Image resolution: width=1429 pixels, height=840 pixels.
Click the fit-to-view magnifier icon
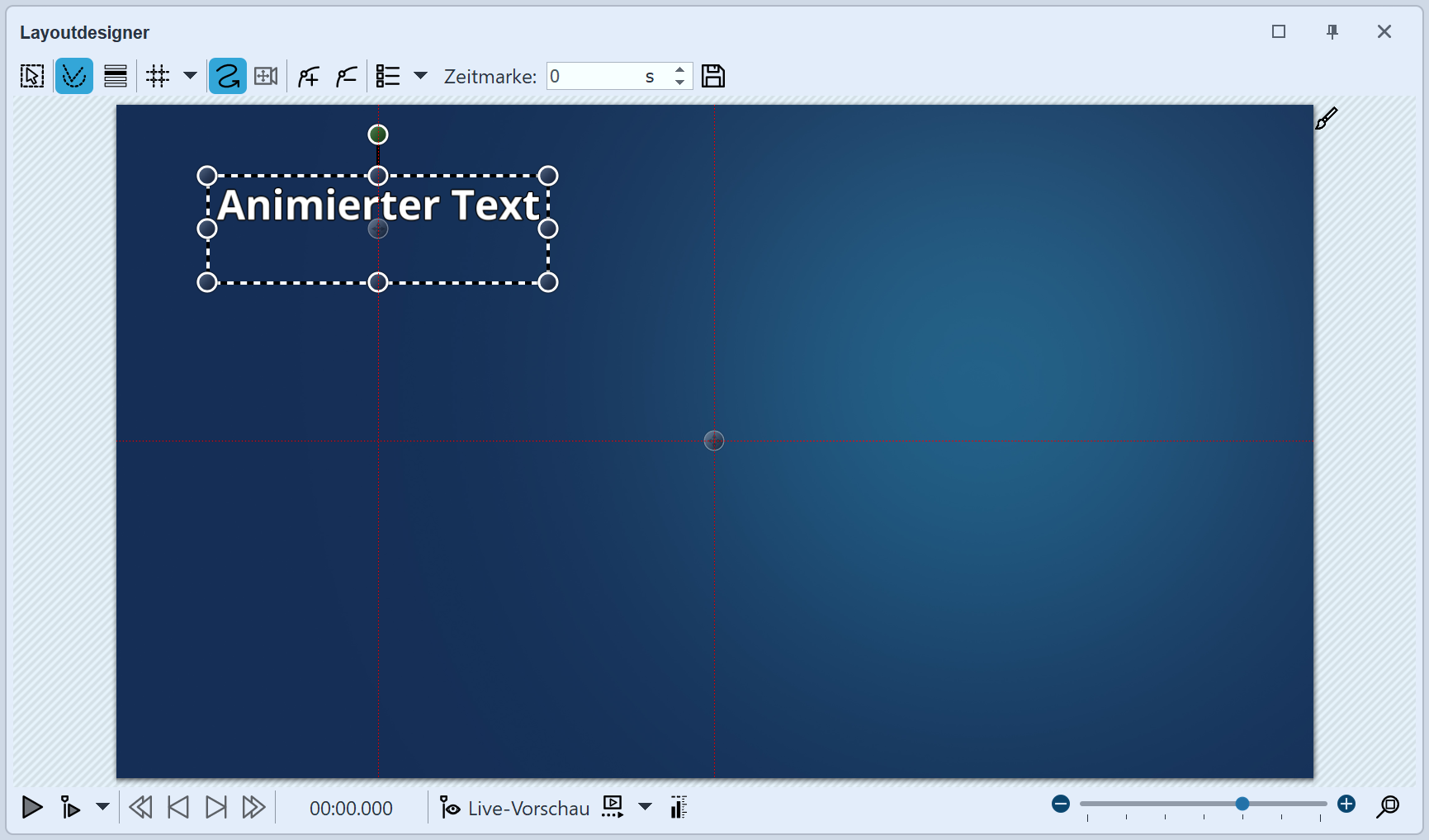coord(1389,807)
